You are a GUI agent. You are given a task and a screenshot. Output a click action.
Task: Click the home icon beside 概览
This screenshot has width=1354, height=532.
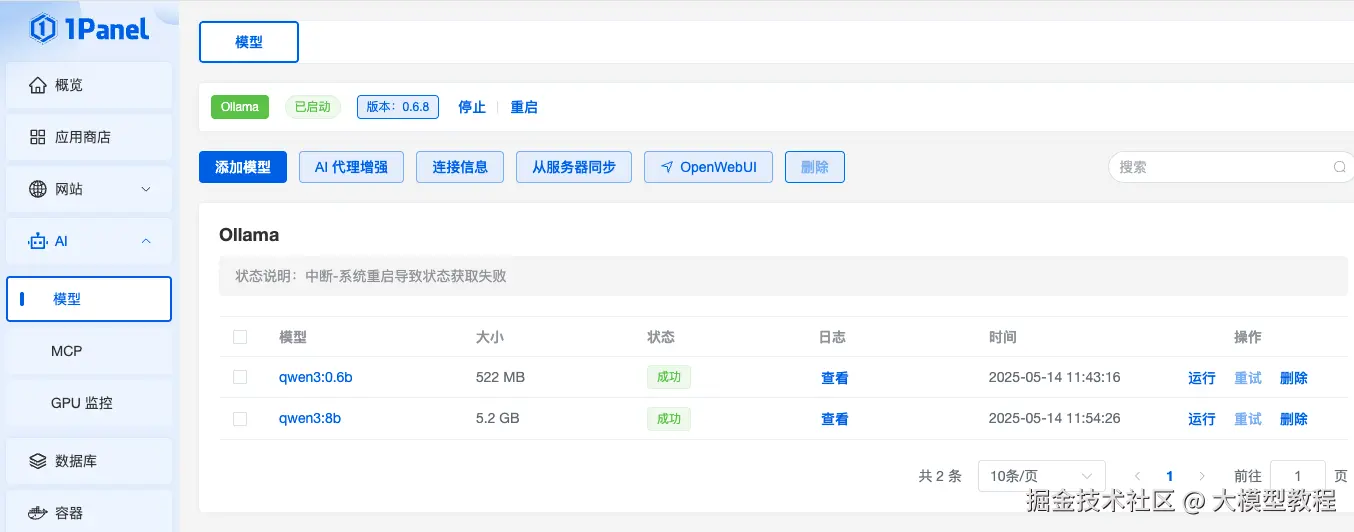(x=38, y=85)
